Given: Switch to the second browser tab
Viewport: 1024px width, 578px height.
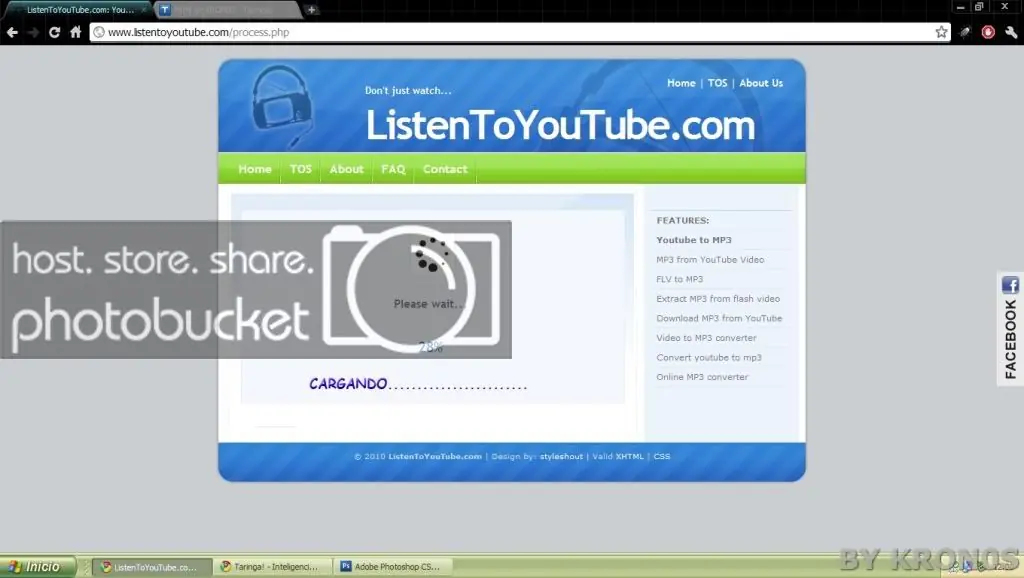Looking at the screenshot, I should pyautogui.click(x=227, y=10).
